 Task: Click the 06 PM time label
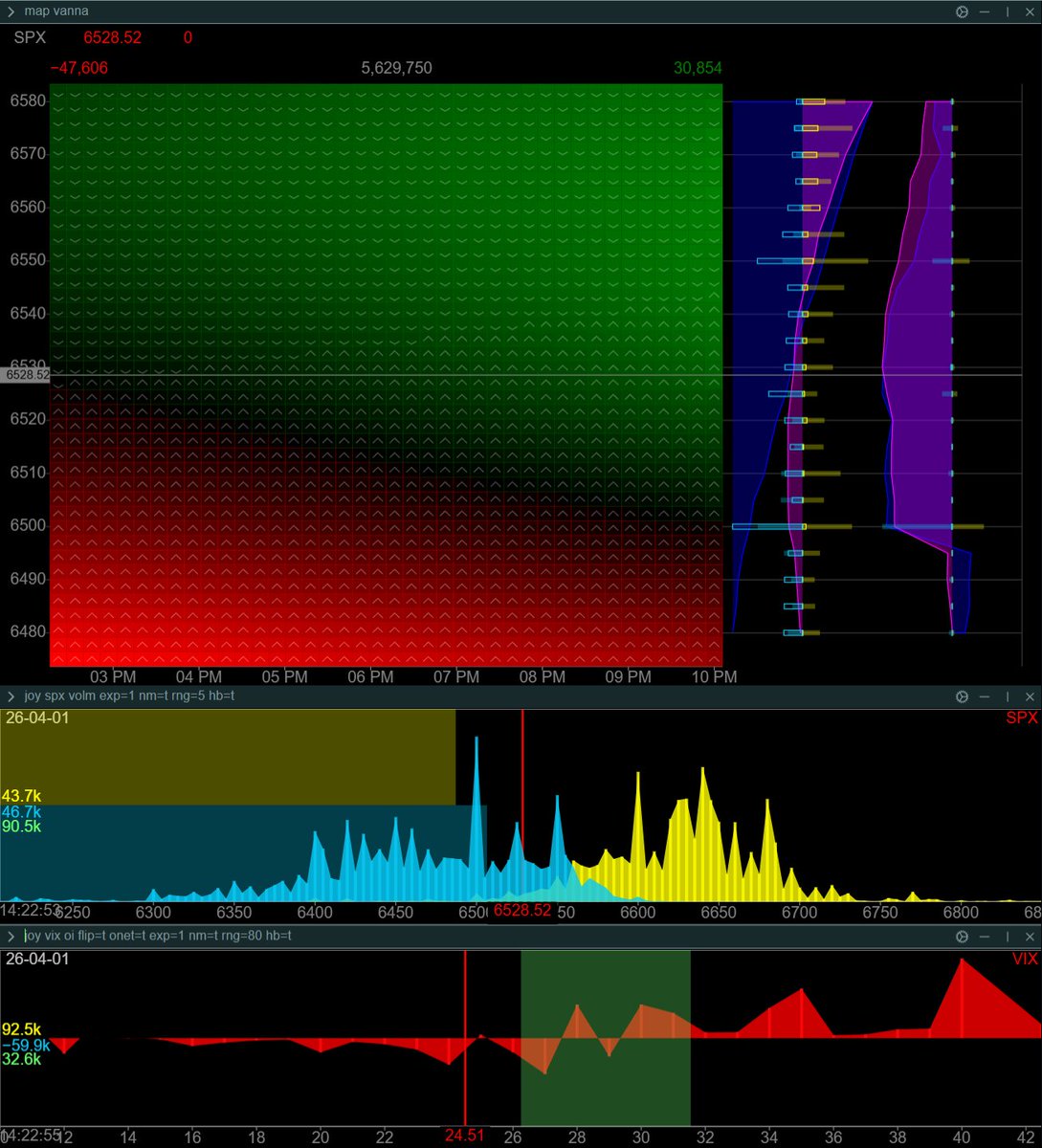[370, 676]
